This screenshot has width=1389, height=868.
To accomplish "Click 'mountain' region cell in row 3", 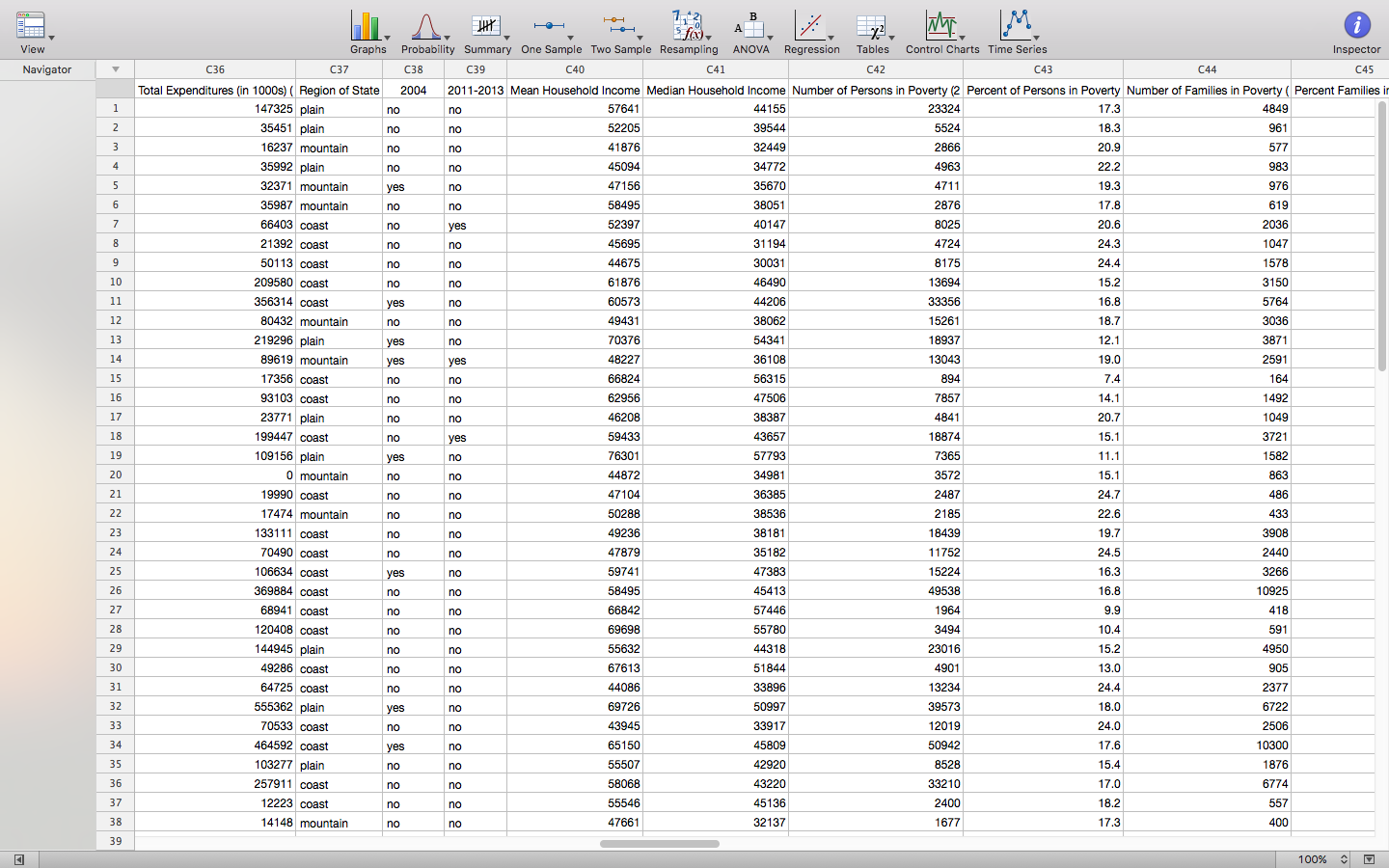I will [x=340, y=148].
